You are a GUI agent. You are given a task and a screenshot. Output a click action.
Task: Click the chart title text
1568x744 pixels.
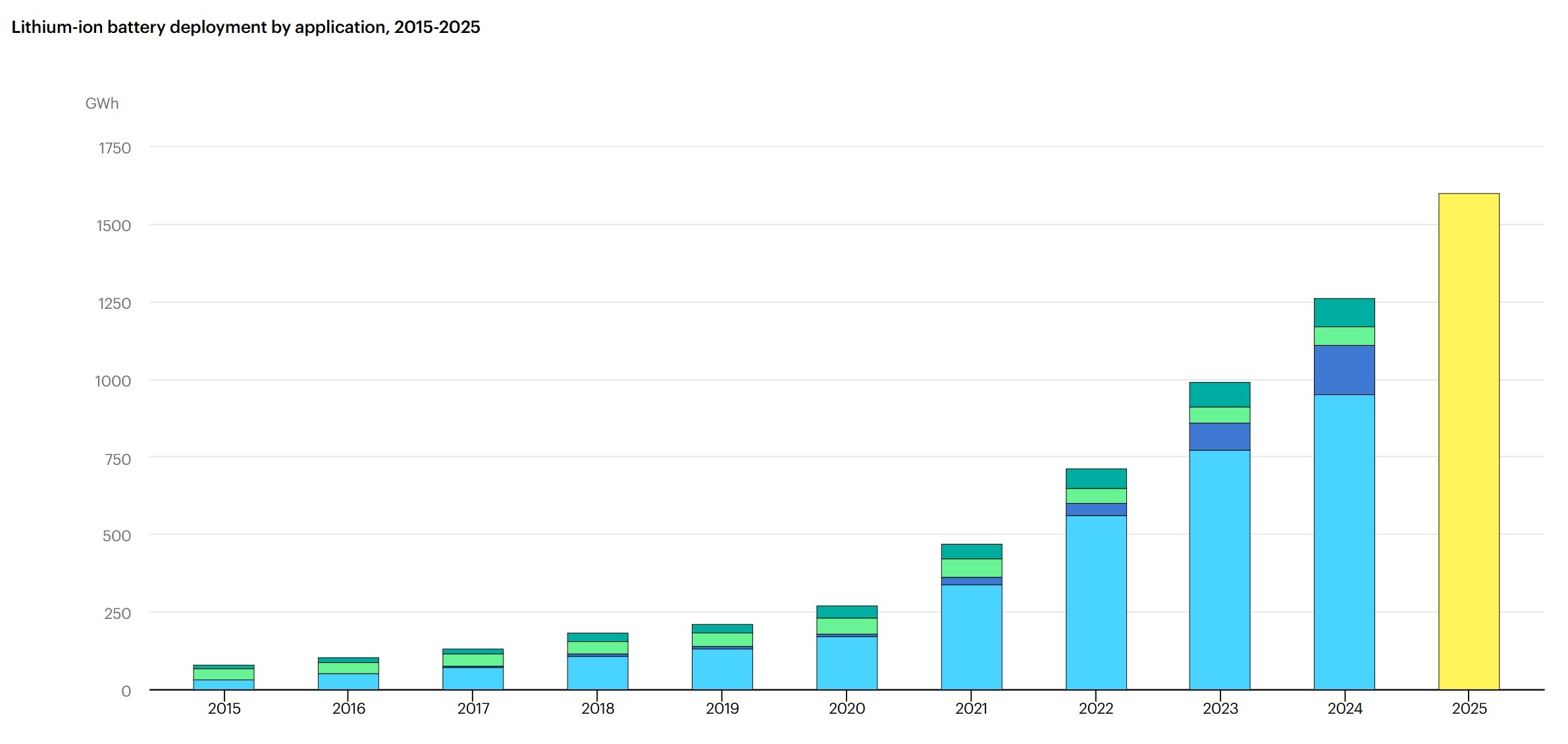[246, 27]
